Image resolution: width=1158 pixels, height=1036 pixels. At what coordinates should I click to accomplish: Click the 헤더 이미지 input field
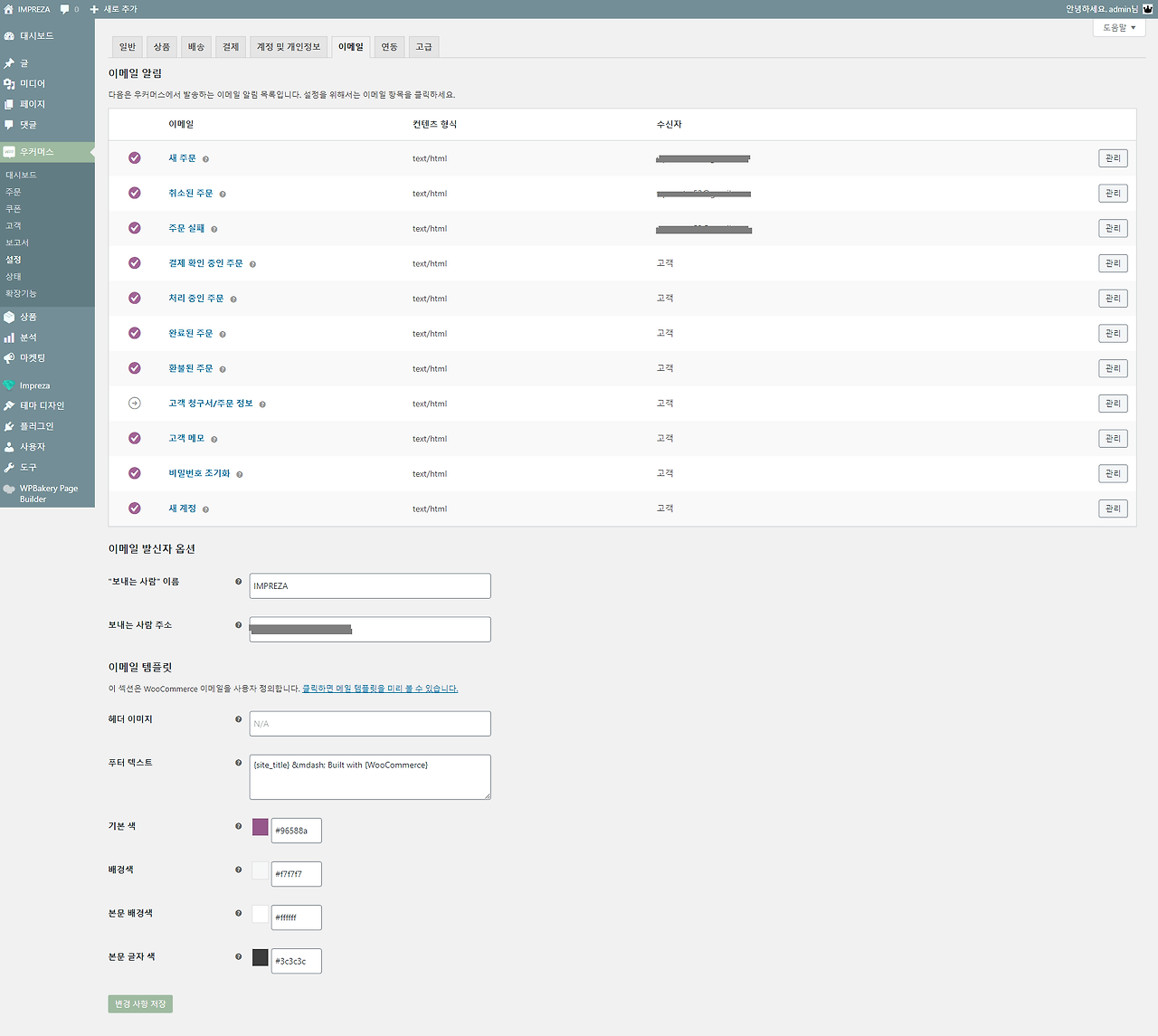pyautogui.click(x=369, y=723)
